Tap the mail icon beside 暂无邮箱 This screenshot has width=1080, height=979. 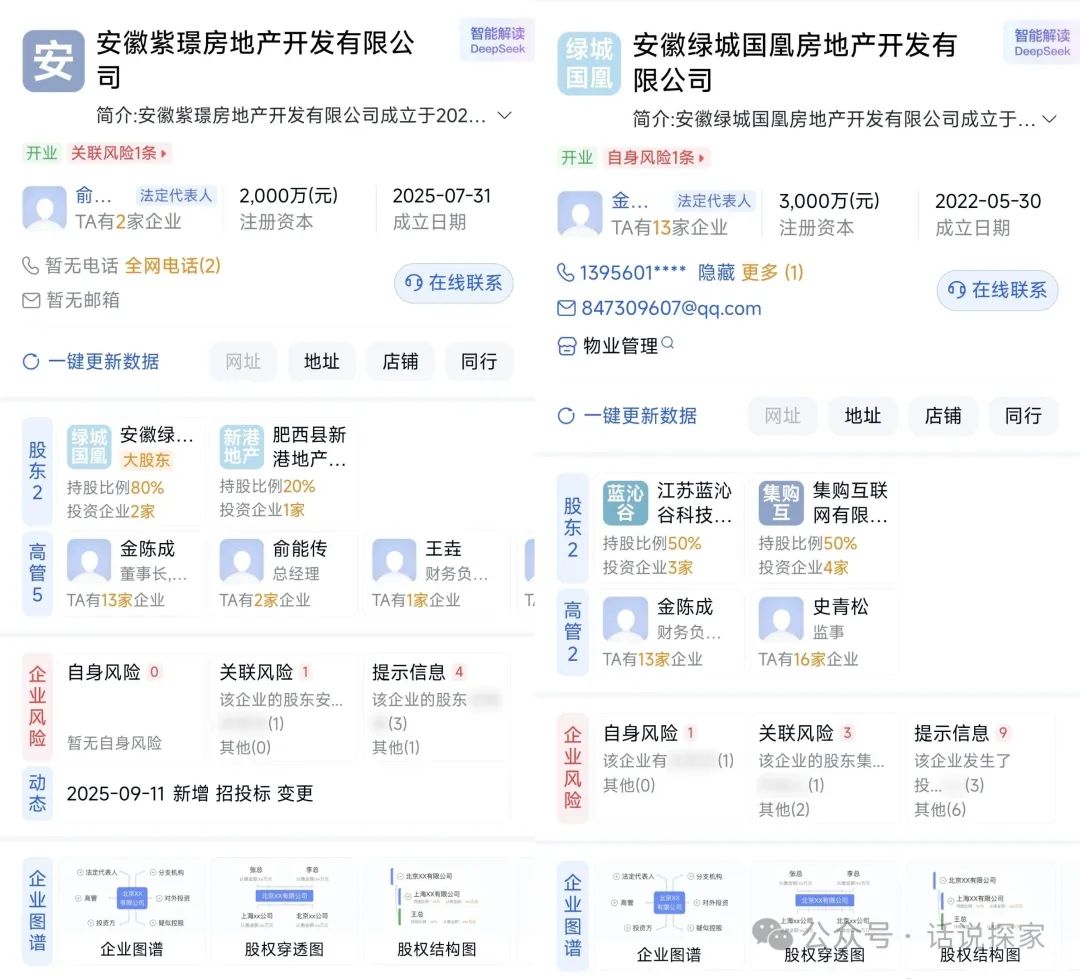(31, 300)
